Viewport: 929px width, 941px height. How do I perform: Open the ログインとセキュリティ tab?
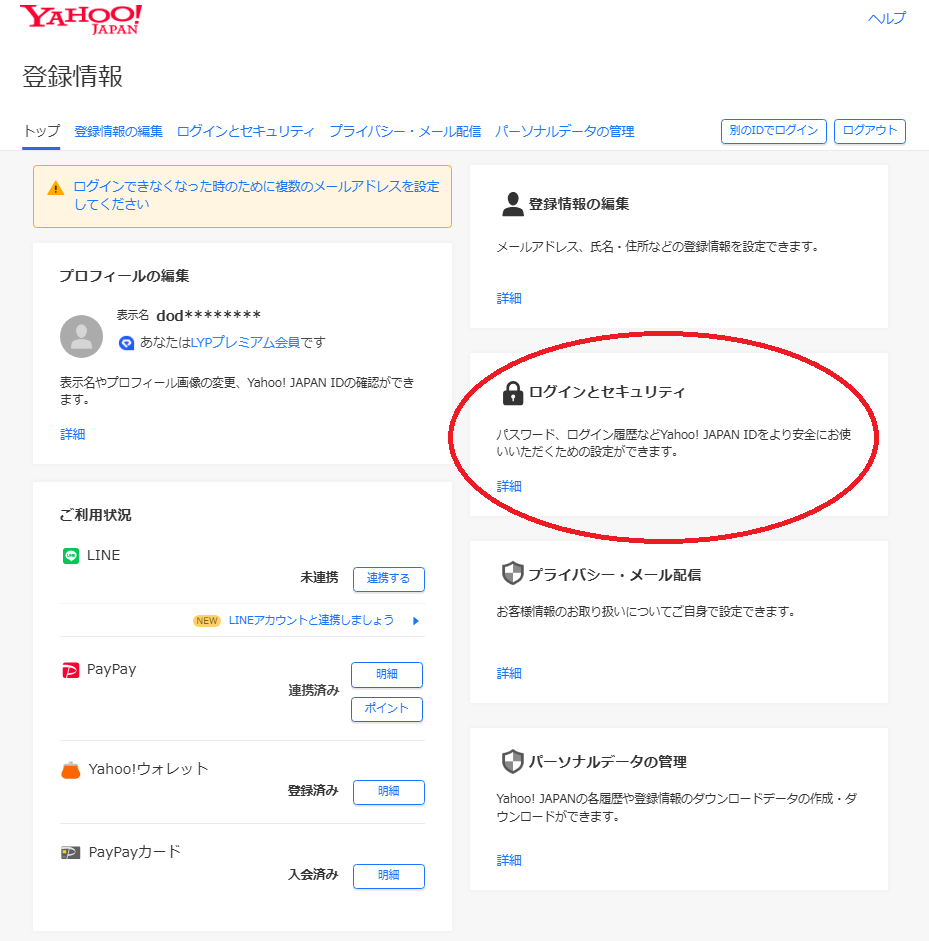click(x=245, y=131)
